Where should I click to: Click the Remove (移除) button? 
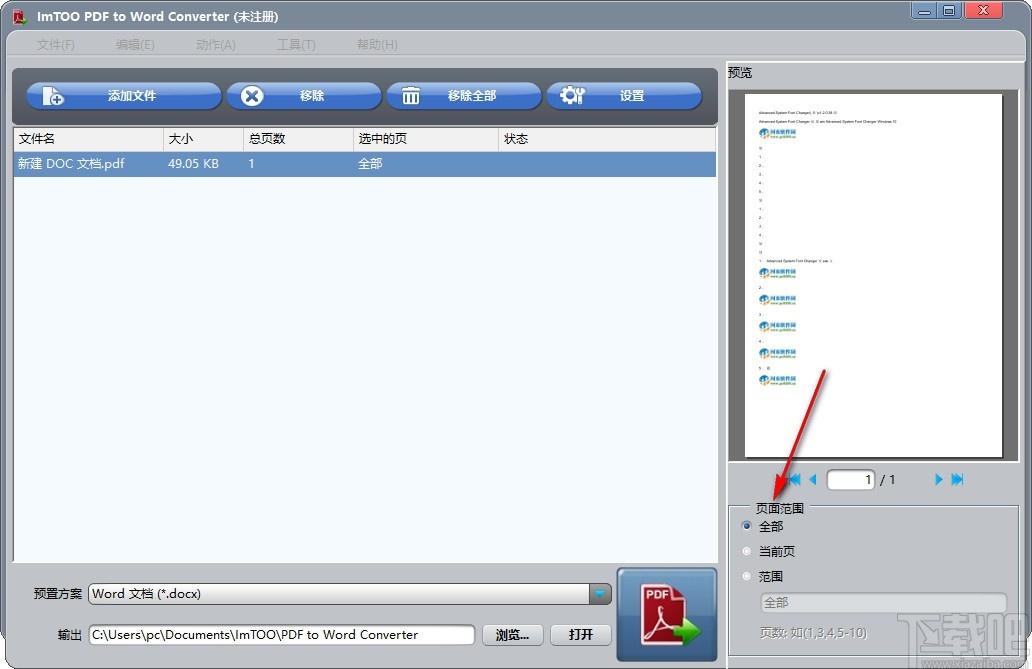(x=304, y=96)
